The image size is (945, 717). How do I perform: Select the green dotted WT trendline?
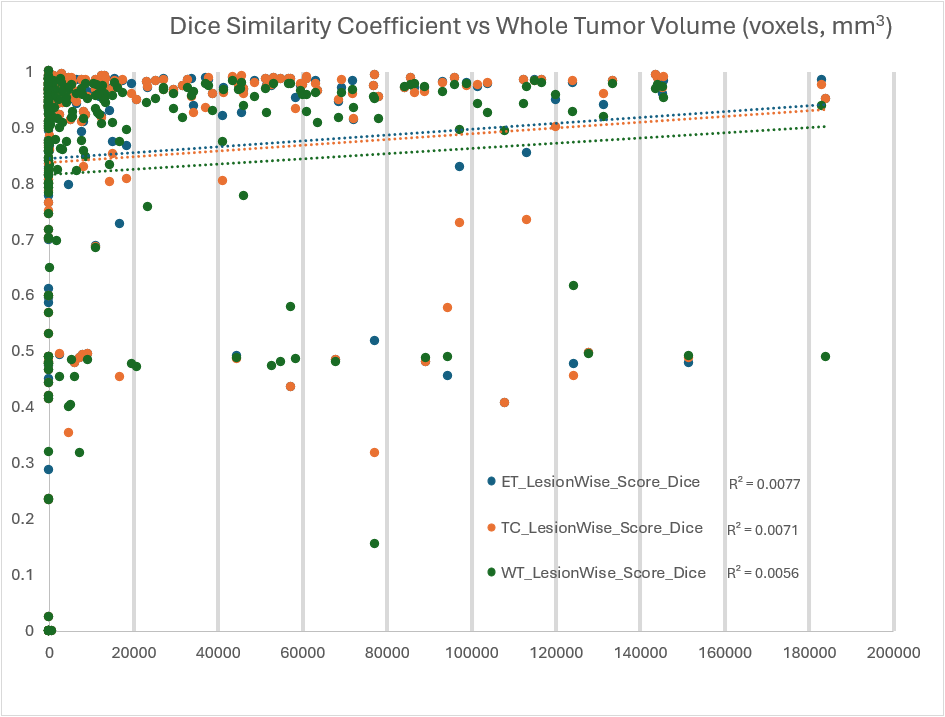click(x=440, y=149)
